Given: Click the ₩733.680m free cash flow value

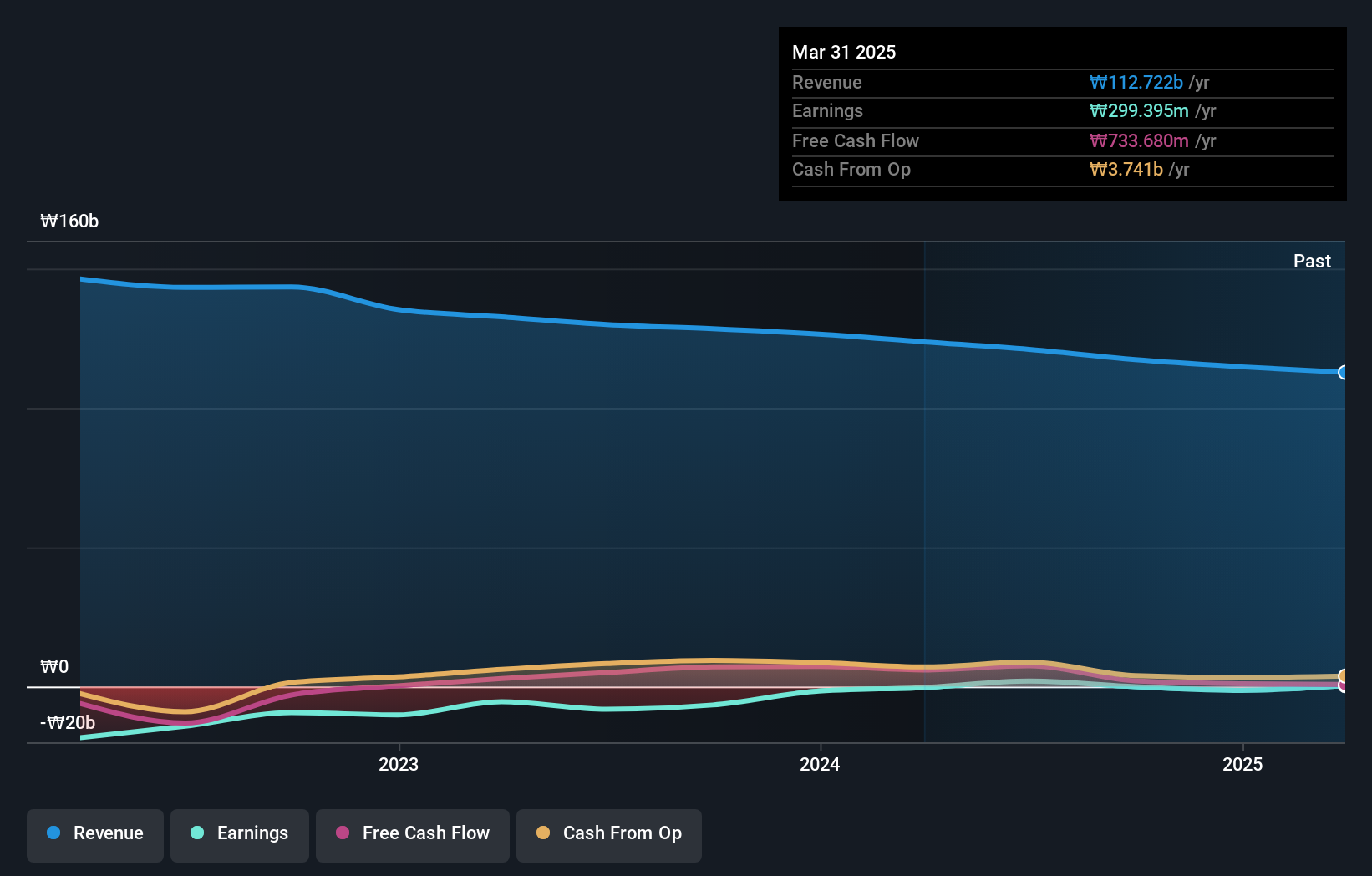Looking at the screenshot, I should (x=1139, y=140).
